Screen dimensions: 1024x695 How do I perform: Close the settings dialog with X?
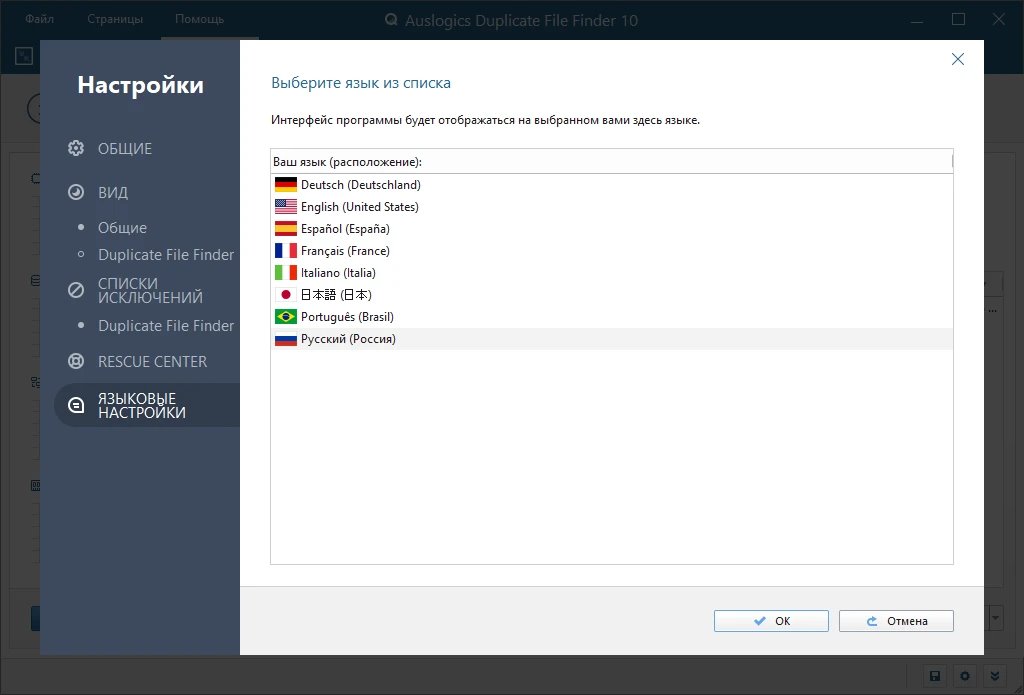(x=957, y=59)
